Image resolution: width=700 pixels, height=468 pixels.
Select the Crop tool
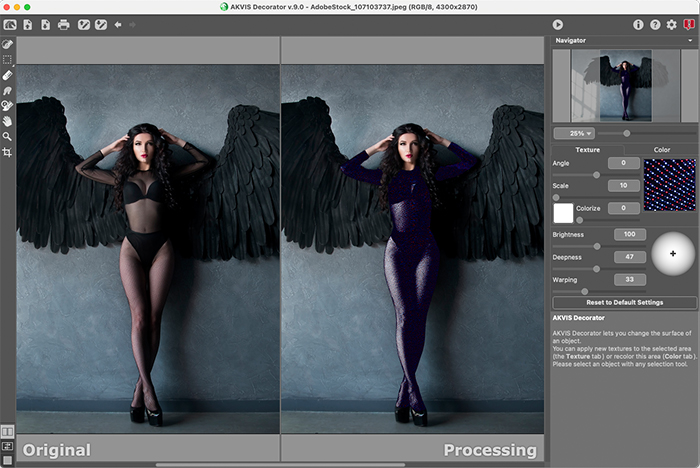pos(7,152)
